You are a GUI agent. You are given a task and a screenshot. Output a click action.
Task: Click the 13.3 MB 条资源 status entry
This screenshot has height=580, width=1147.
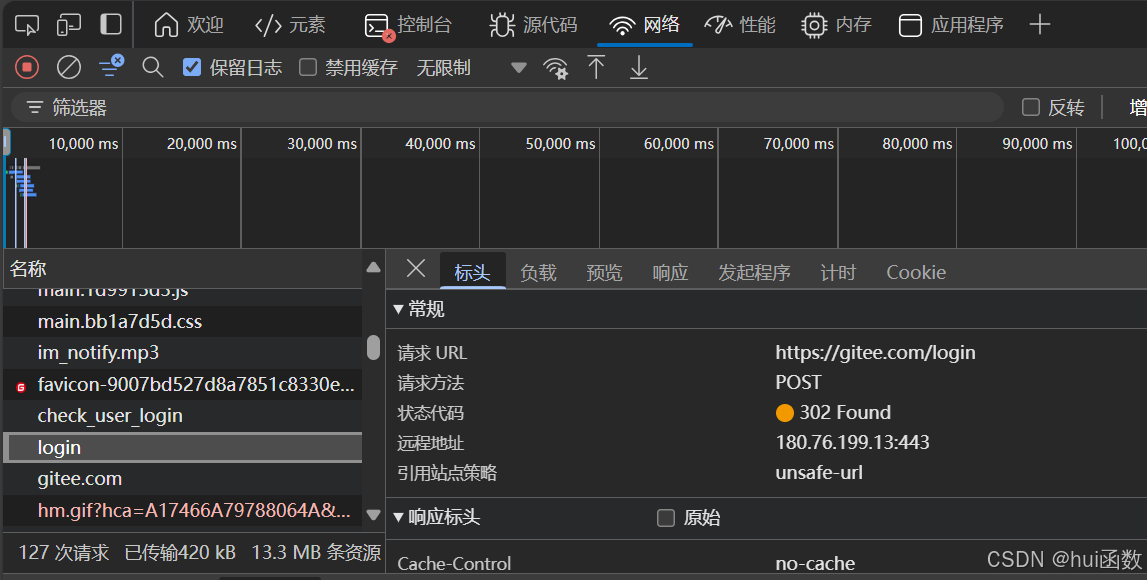click(x=316, y=552)
